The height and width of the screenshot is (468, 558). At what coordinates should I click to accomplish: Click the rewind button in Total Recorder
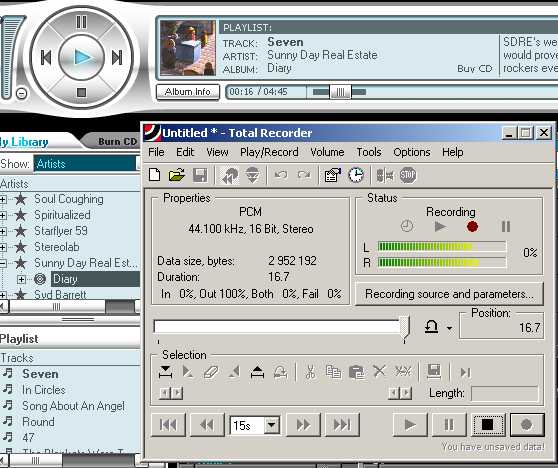[x=207, y=425]
